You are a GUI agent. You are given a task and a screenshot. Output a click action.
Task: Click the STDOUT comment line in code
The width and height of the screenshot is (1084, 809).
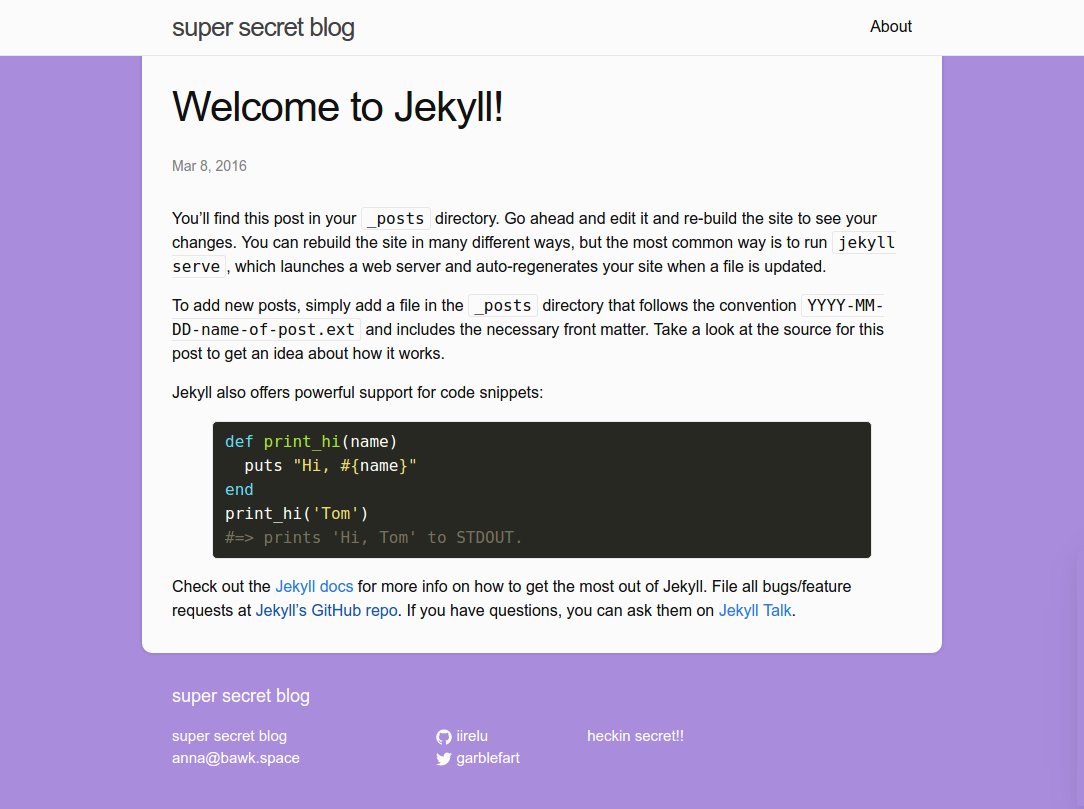pyautogui.click(x=373, y=537)
